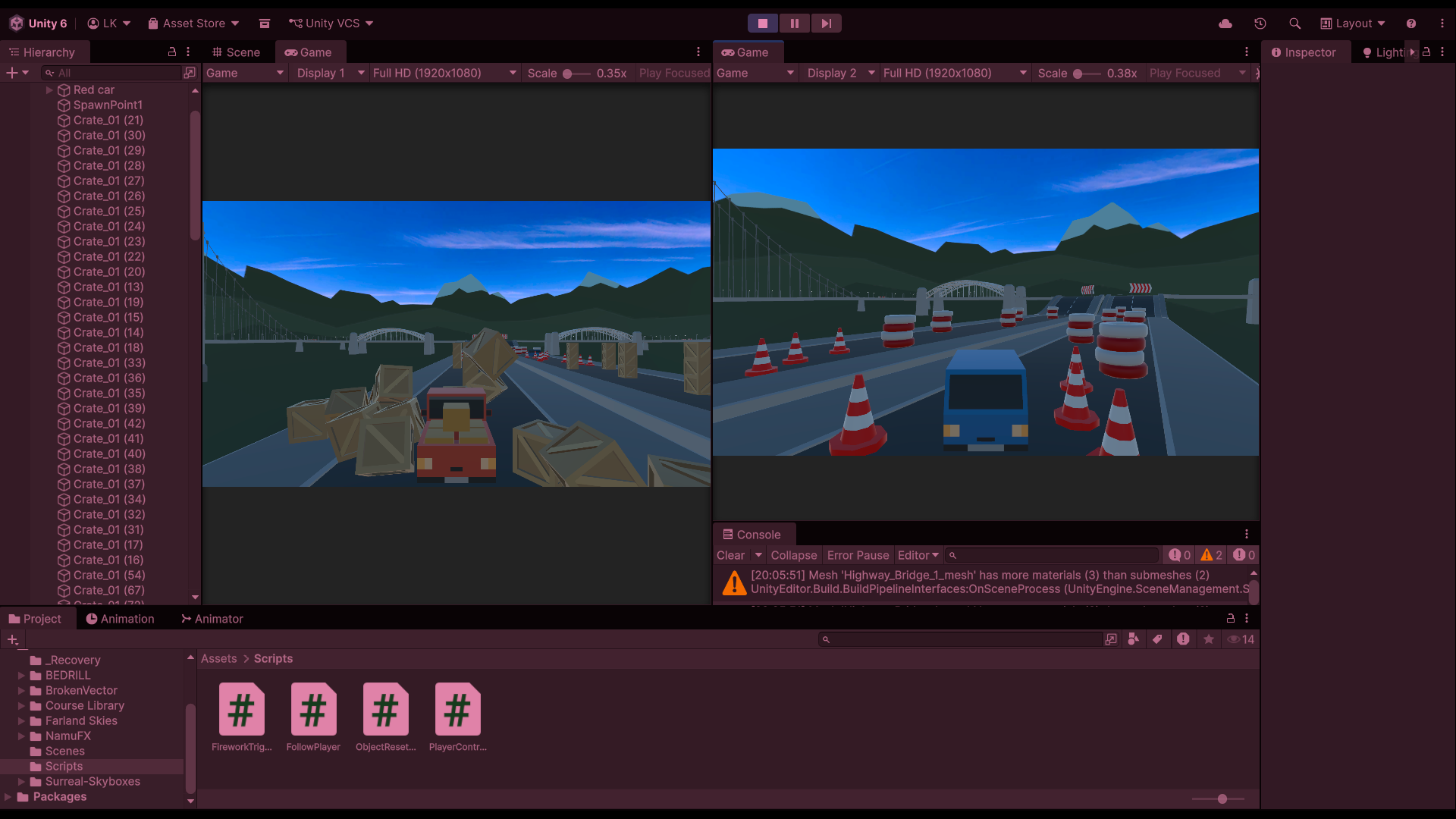
Task: Pause the running game
Action: point(794,24)
